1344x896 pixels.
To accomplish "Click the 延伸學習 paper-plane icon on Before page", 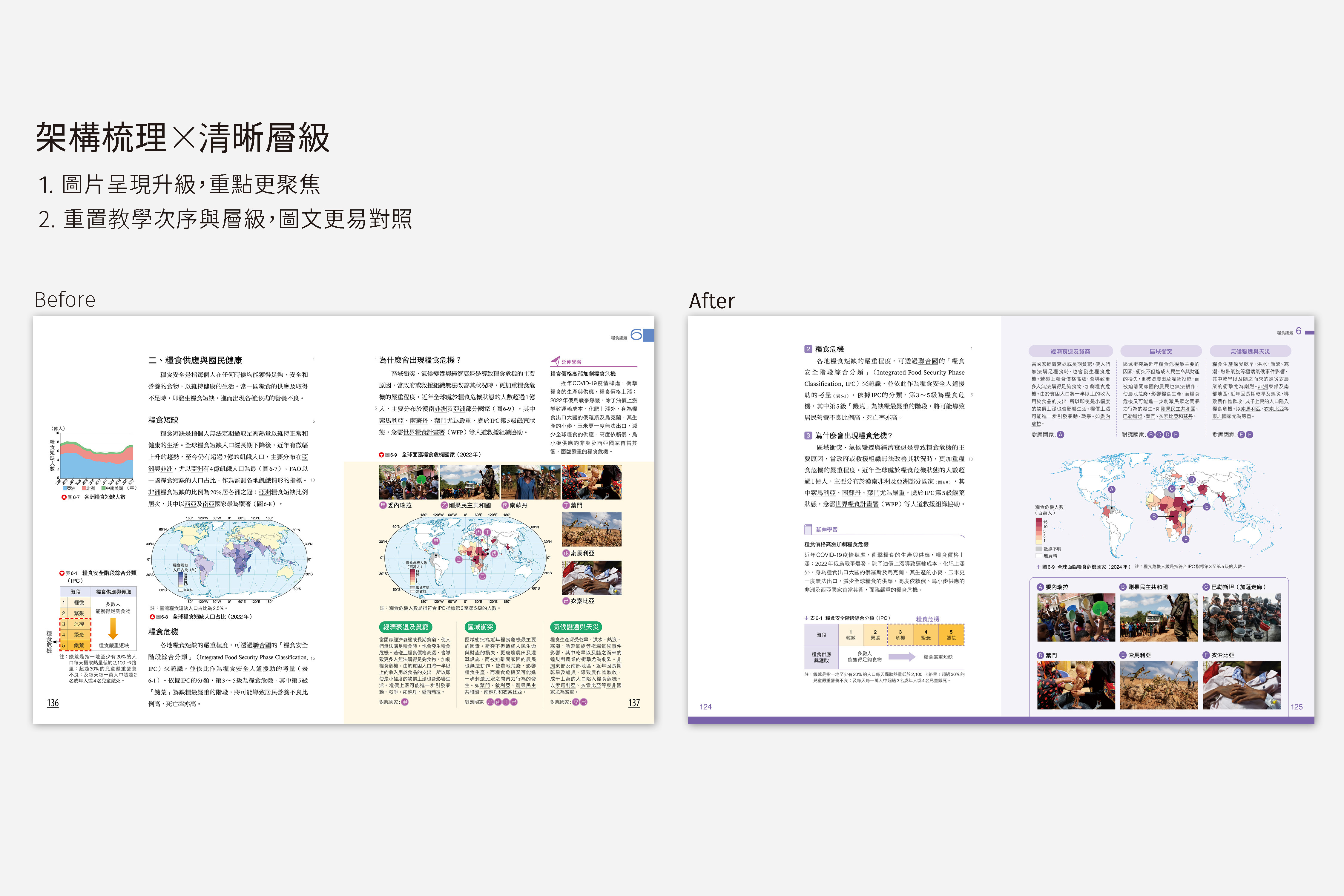I will point(555,360).
